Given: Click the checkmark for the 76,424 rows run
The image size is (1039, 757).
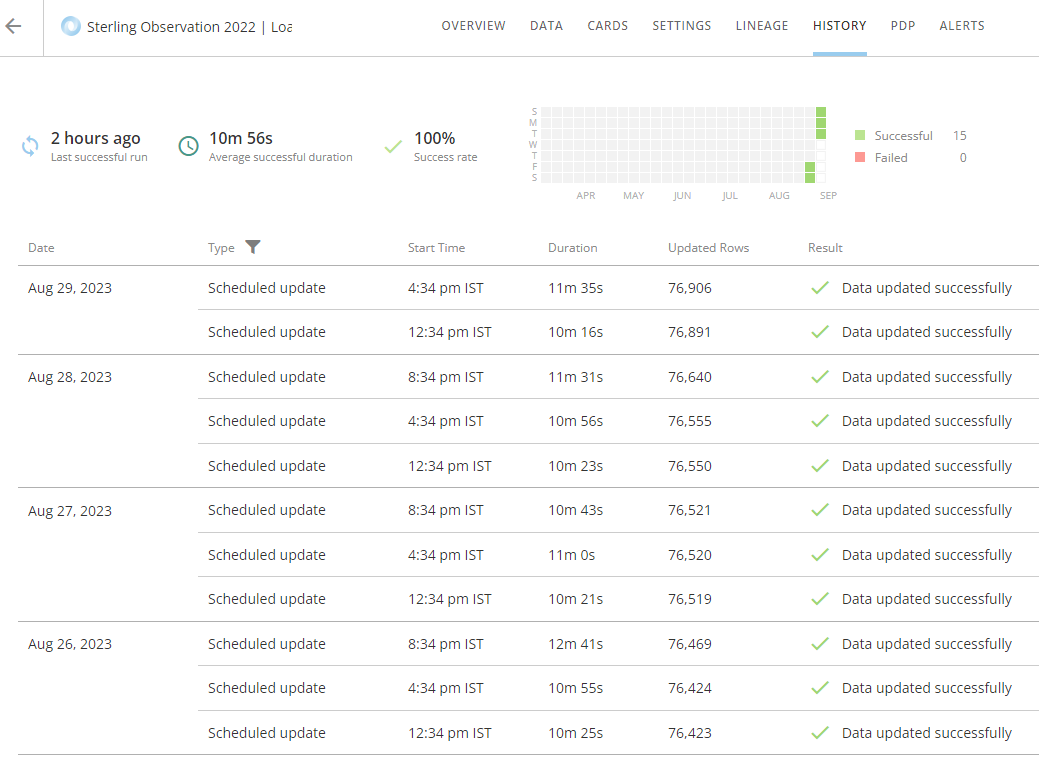Looking at the screenshot, I should (x=820, y=688).
